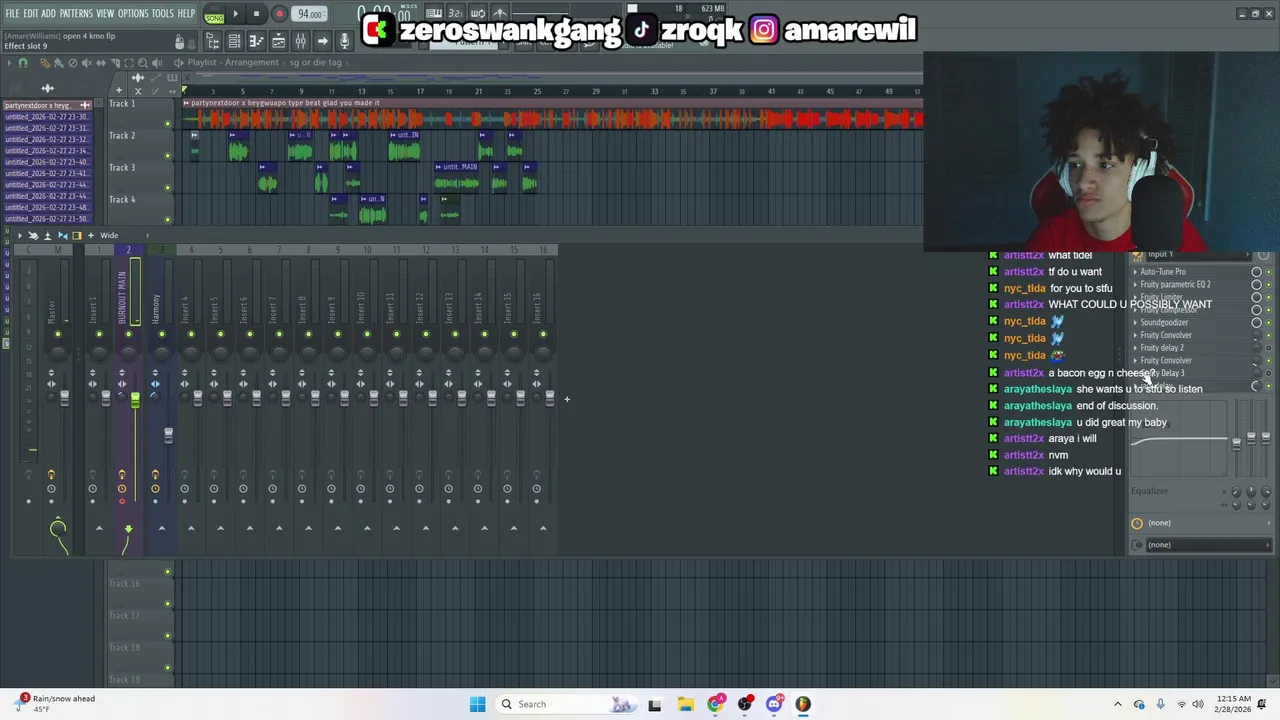Viewport: 1280px width, 720px height.
Task: Select the playlist Draw pencil tool
Action: coord(45,62)
